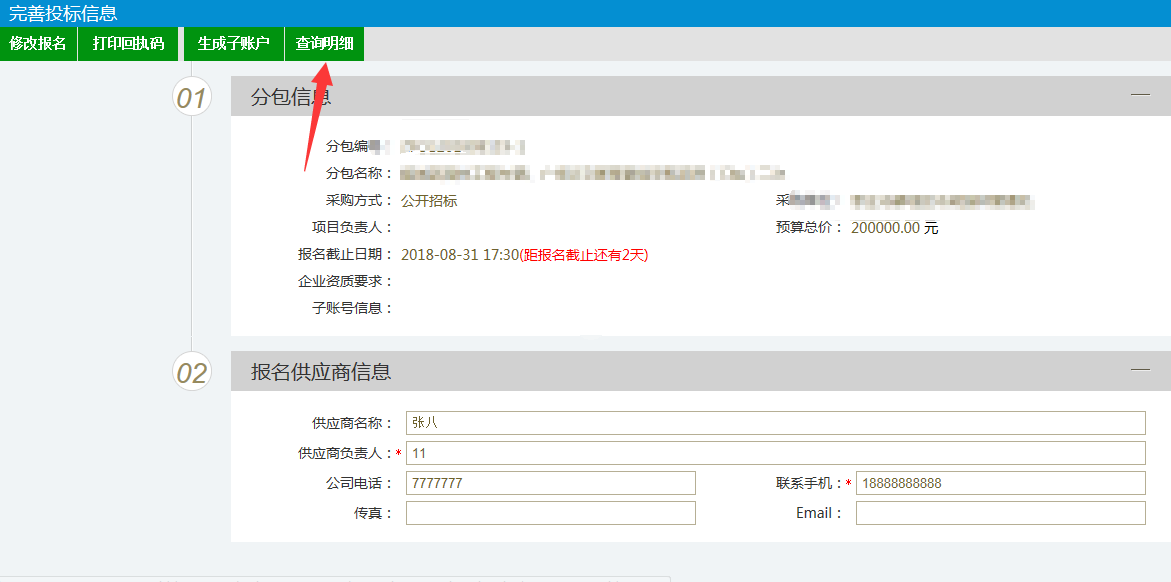Image resolution: width=1171 pixels, height=582 pixels.
Task: Click the 分包信息 section header title
Action: tap(291, 97)
